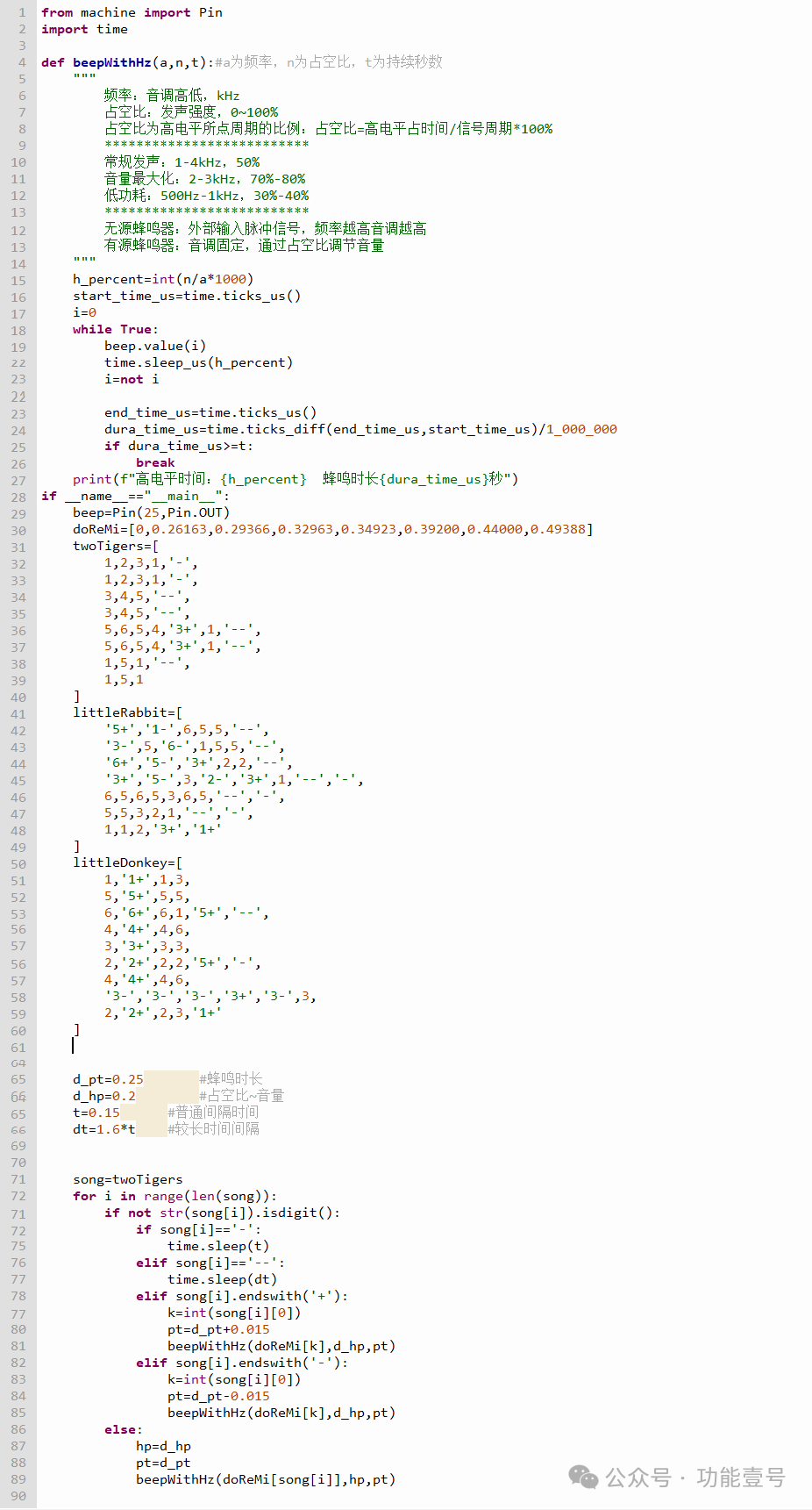Click the 'doReMi' frequency list line
812x1510 pixels.
click(332, 529)
